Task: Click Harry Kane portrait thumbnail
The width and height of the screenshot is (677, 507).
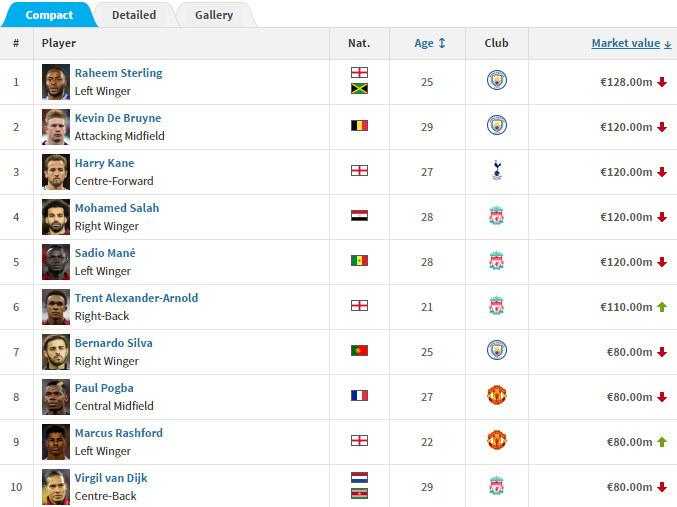Action: coord(56,172)
